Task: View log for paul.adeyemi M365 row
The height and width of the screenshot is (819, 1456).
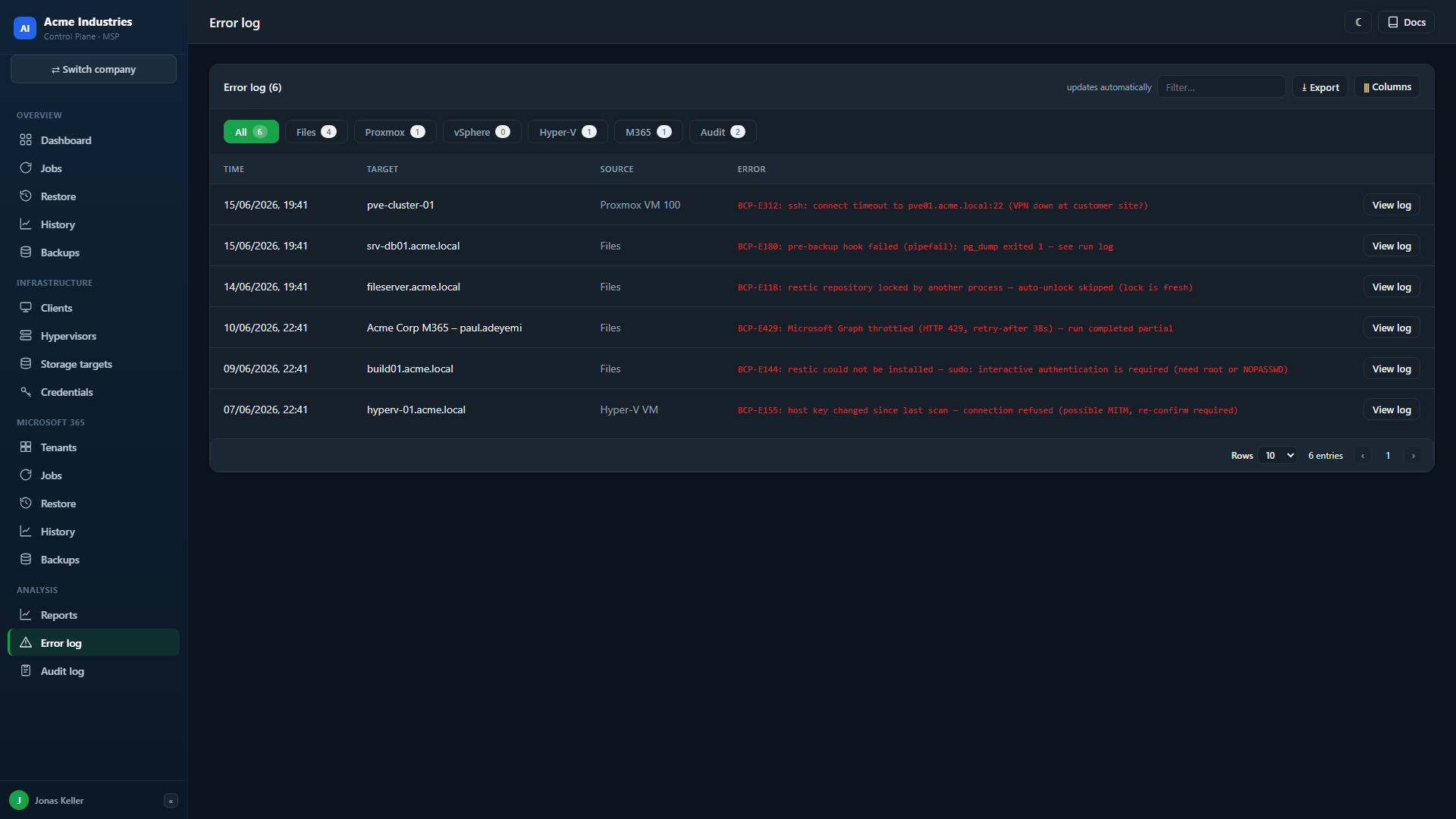Action: coord(1392,328)
